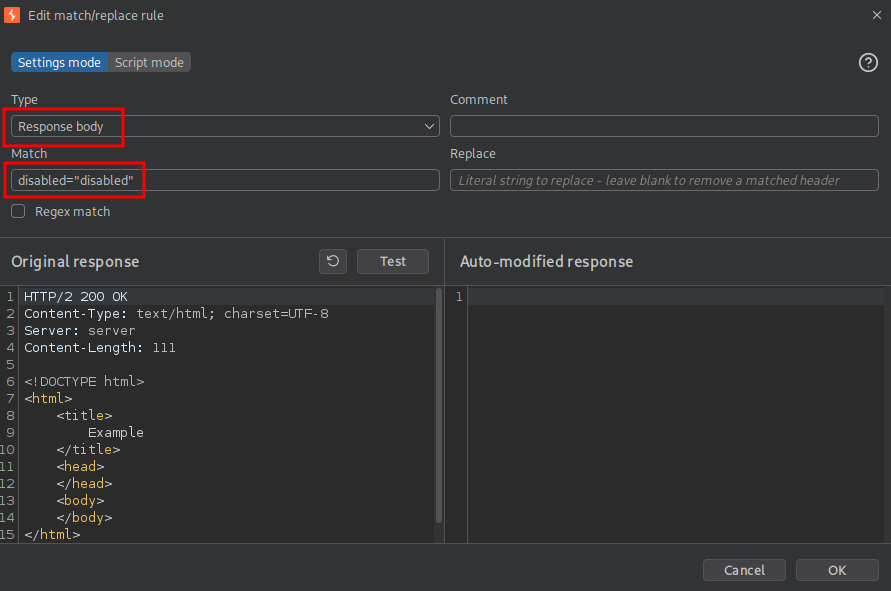Close the Edit match/replace rule dialog

(876, 15)
